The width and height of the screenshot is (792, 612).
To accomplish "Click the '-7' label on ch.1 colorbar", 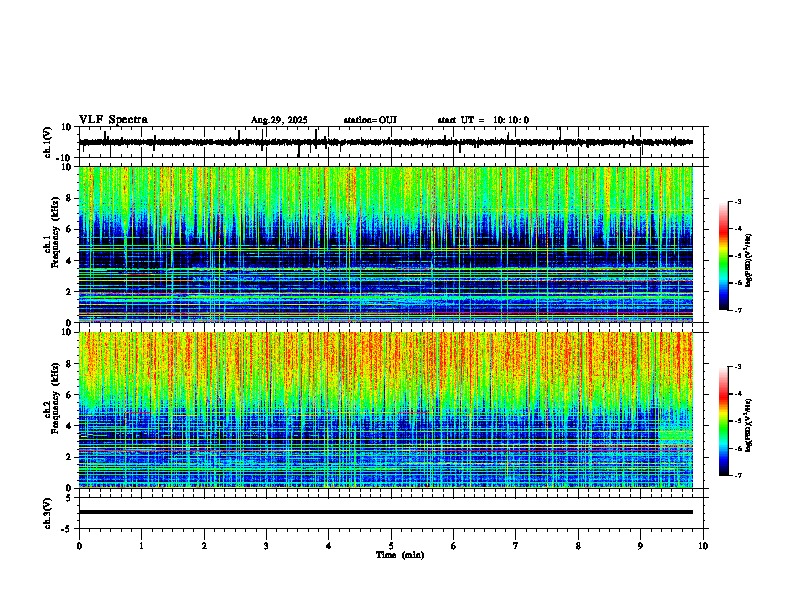I will 738,310.
